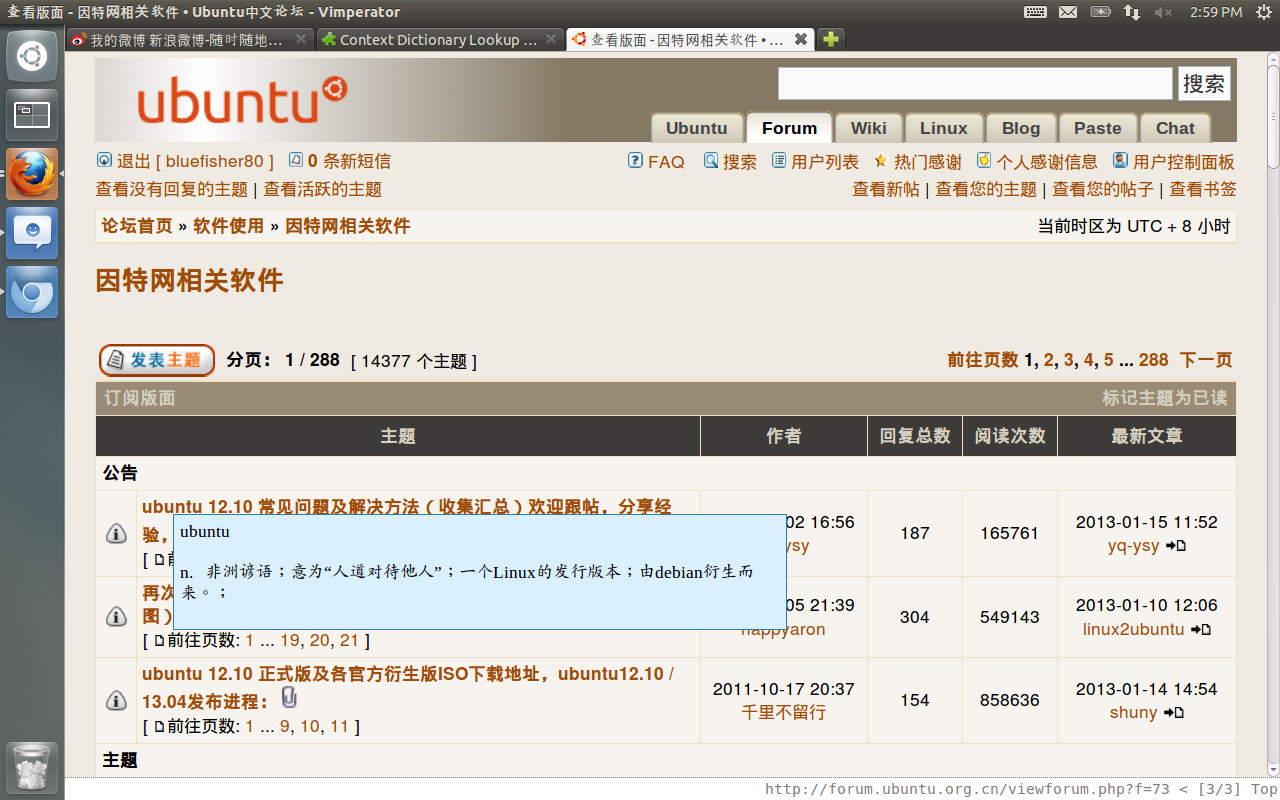The width and height of the screenshot is (1280, 800).
Task: Open the Blog navigation tab
Action: coord(1021,128)
